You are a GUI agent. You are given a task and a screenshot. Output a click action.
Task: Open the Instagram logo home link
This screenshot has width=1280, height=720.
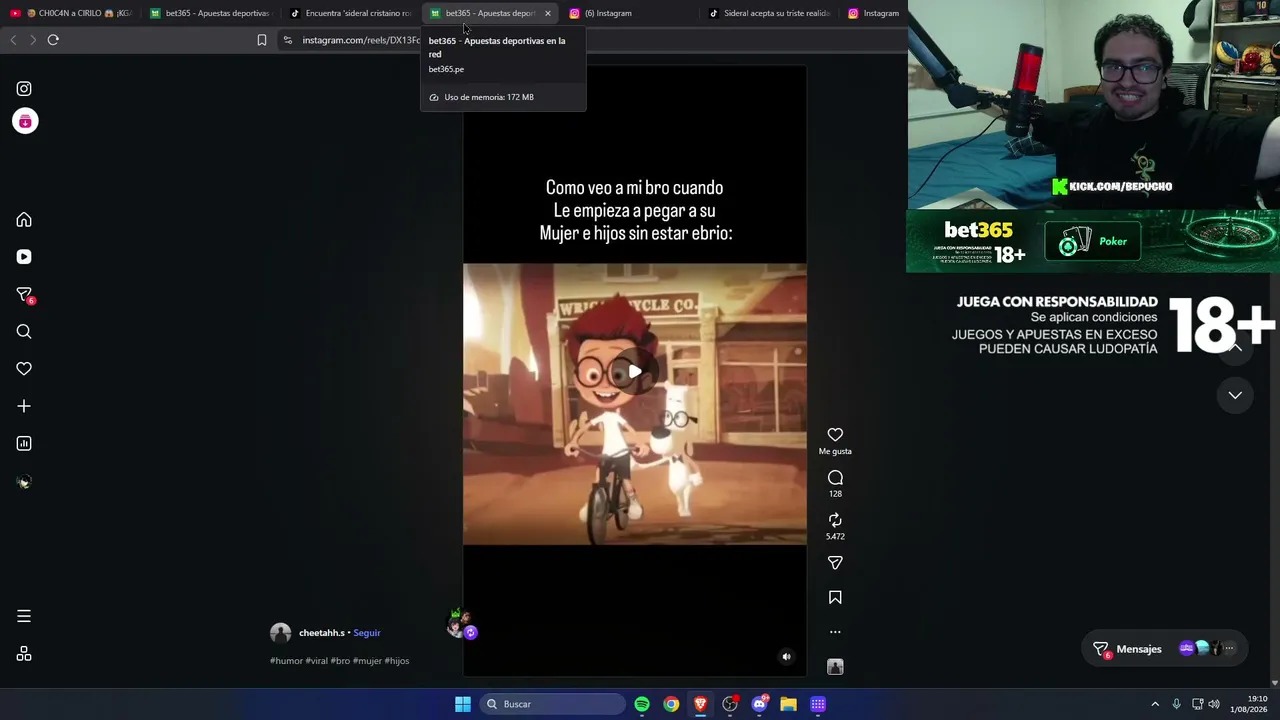(x=24, y=89)
